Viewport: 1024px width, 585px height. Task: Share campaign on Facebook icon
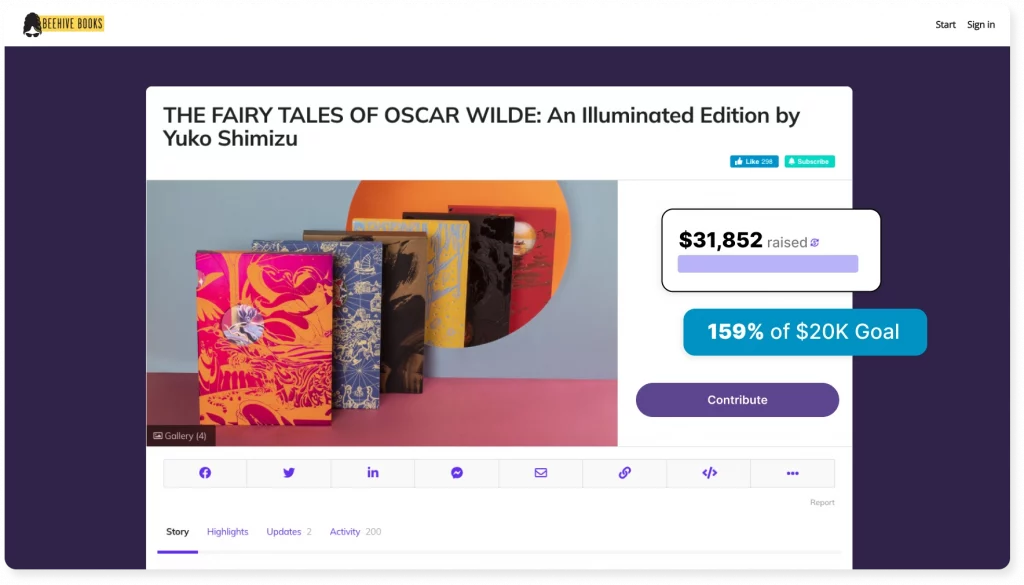(x=205, y=473)
